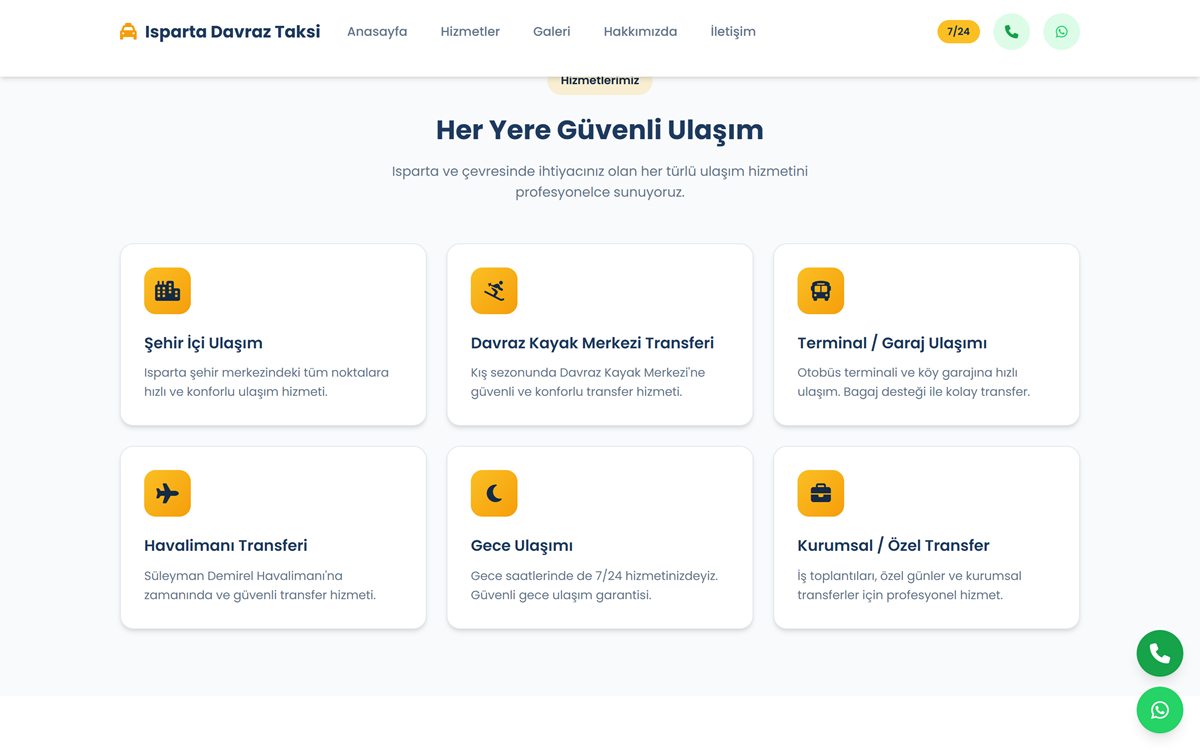Click the Terminal / Garaj Ulaşımı title
1200x750 pixels.
point(892,343)
